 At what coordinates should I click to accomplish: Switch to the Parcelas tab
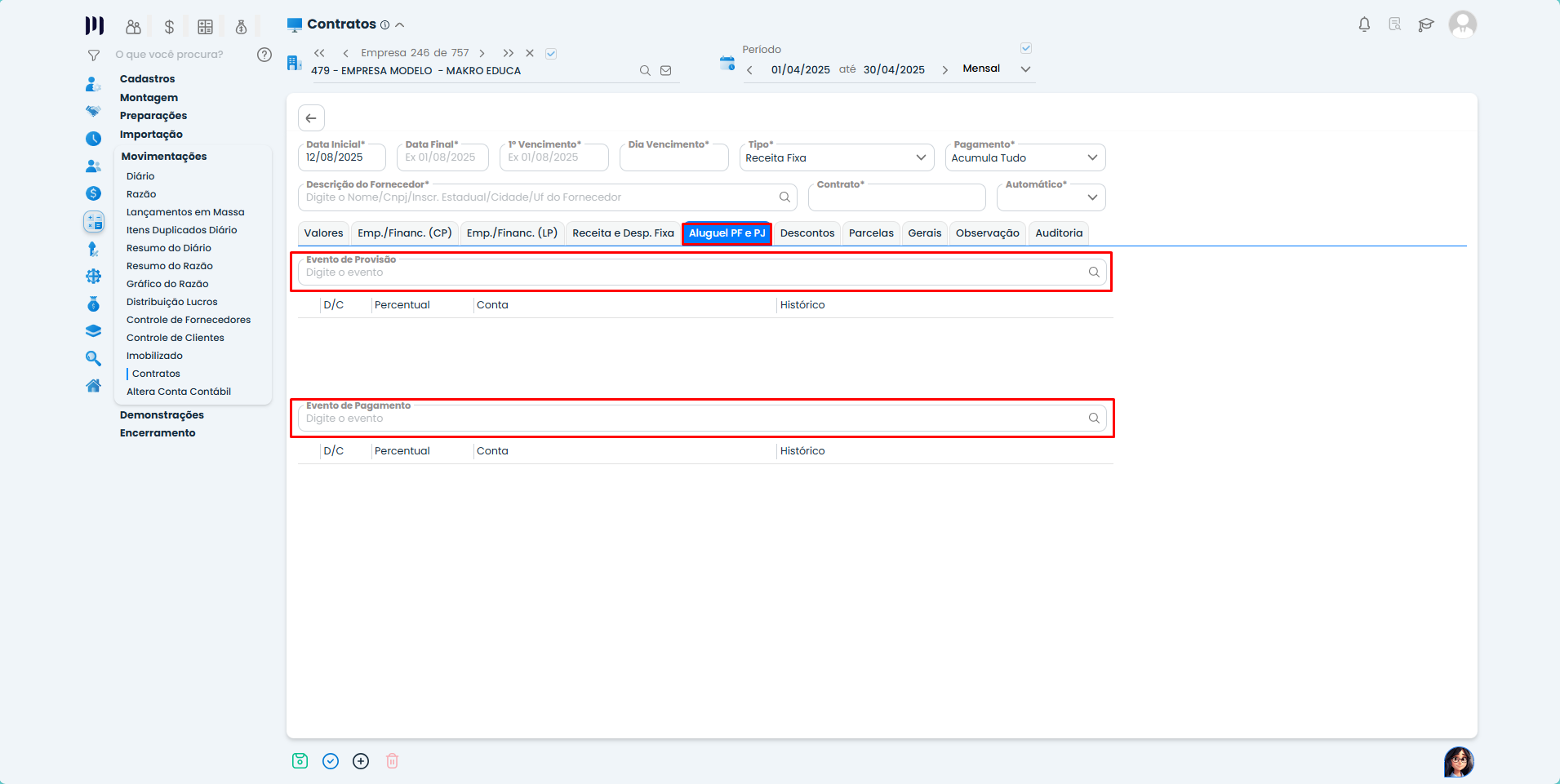[x=871, y=233]
